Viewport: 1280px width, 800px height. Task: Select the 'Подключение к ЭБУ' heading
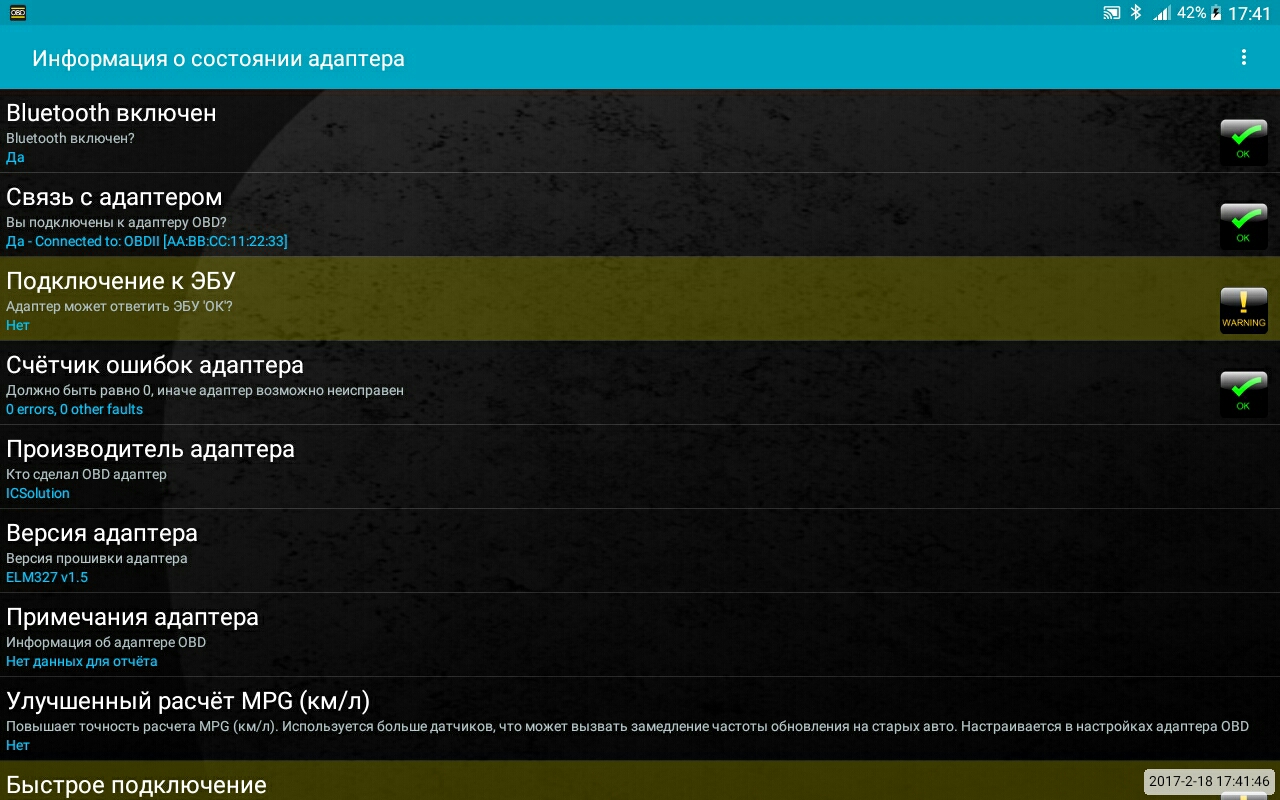tap(121, 281)
